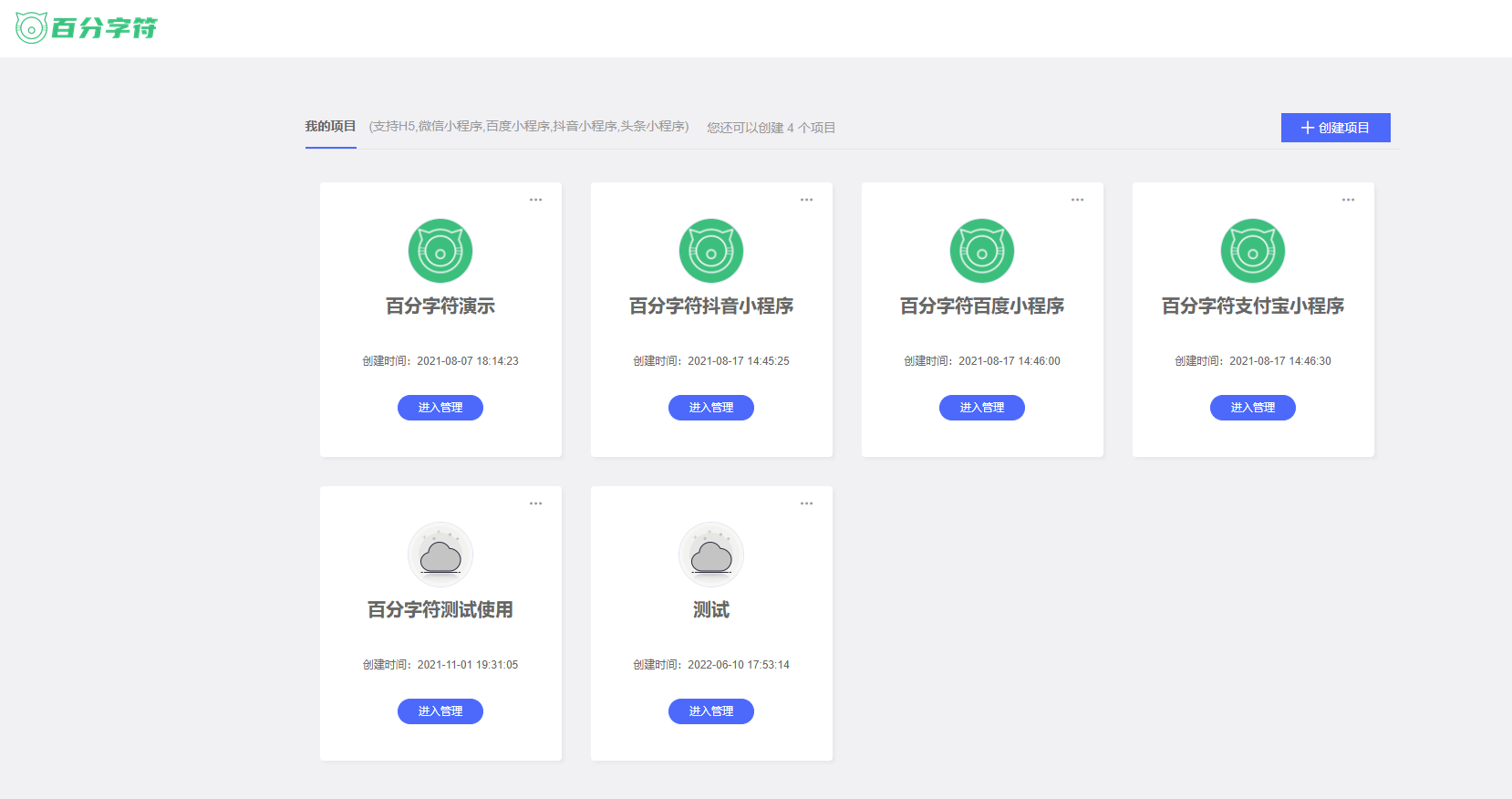Open the three-dot menu on 百分字符支付宝小程序 card
Screen dimensions: 1512x799
click(x=1348, y=200)
